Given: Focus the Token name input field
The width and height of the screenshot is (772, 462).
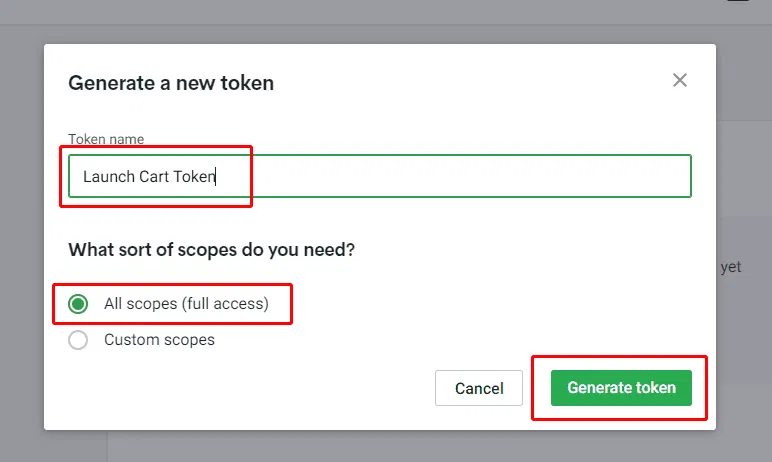Looking at the screenshot, I should pos(380,176).
